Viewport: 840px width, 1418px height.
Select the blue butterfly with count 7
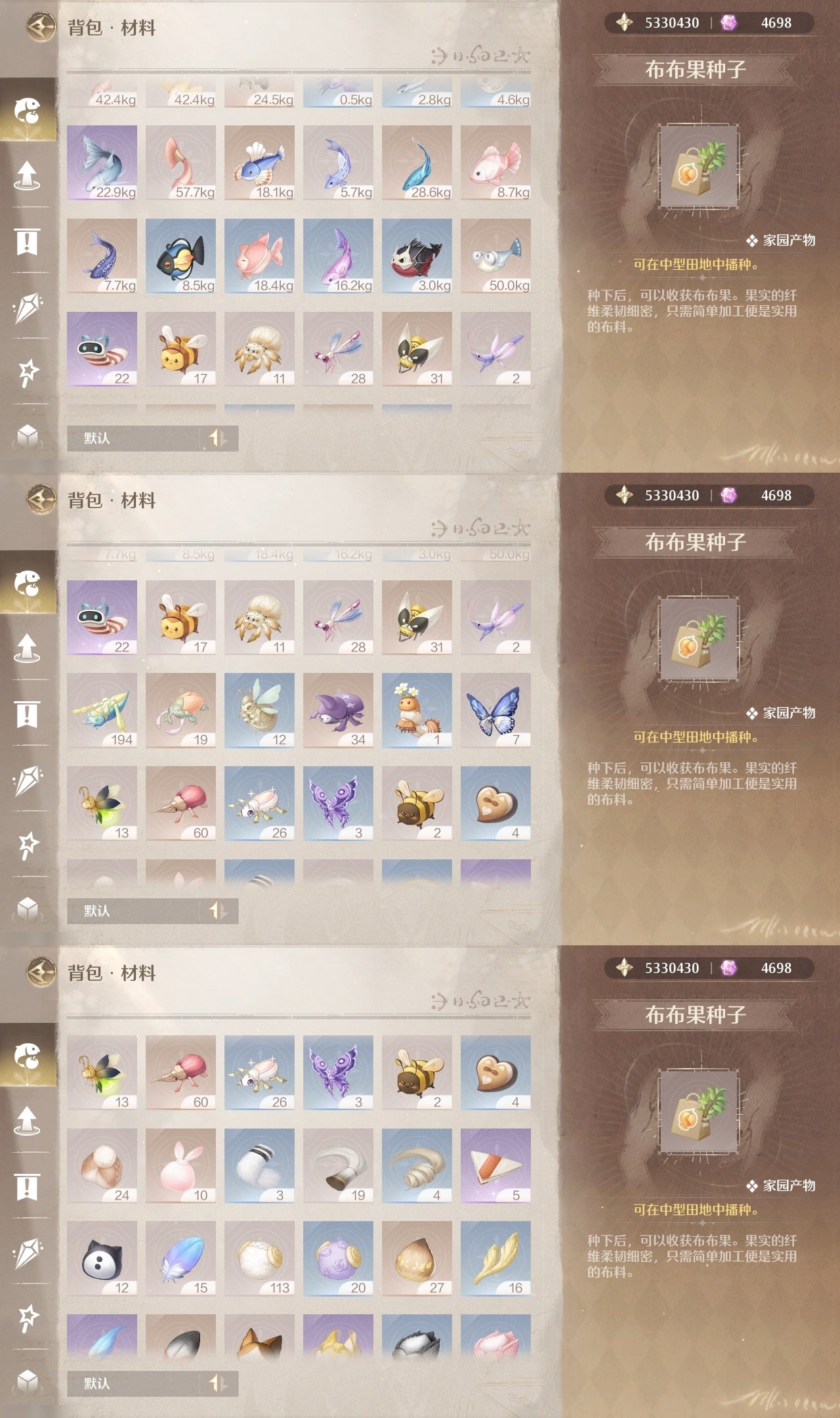pyautogui.click(x=495, y=710)
